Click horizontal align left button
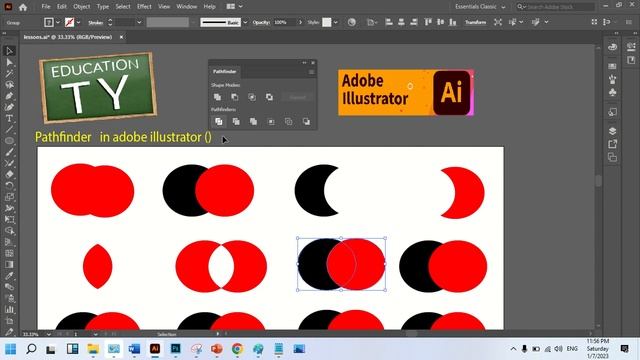 click(389, 22)
